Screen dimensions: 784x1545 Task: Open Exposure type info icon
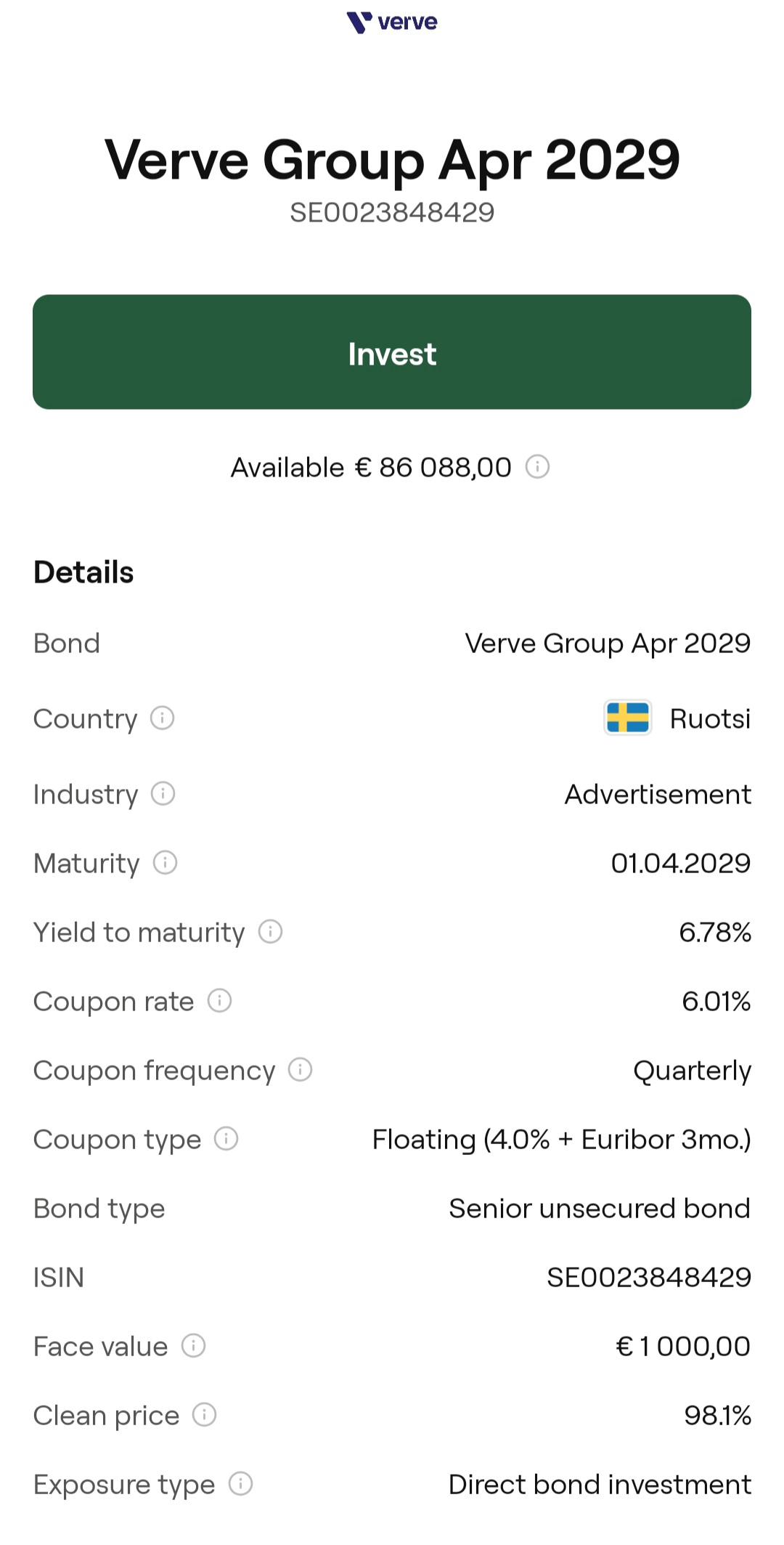click(x=240, y=1484)
